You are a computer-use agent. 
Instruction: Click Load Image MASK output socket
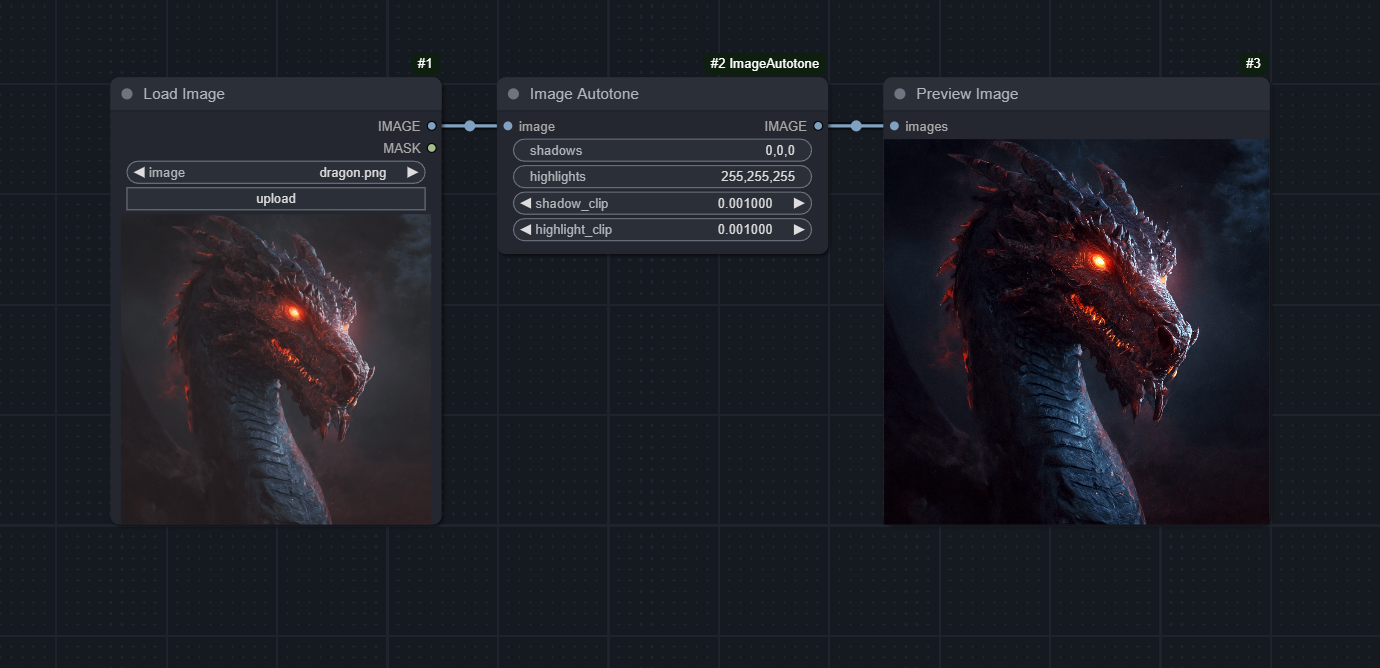click(x=432, y=148)
